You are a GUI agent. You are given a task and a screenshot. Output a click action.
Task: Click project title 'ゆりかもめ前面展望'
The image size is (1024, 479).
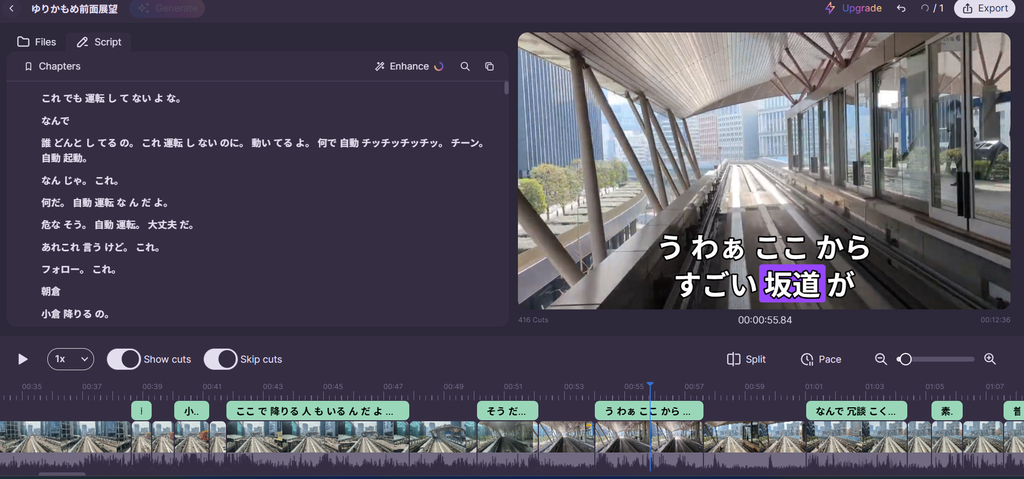(76, 8)
